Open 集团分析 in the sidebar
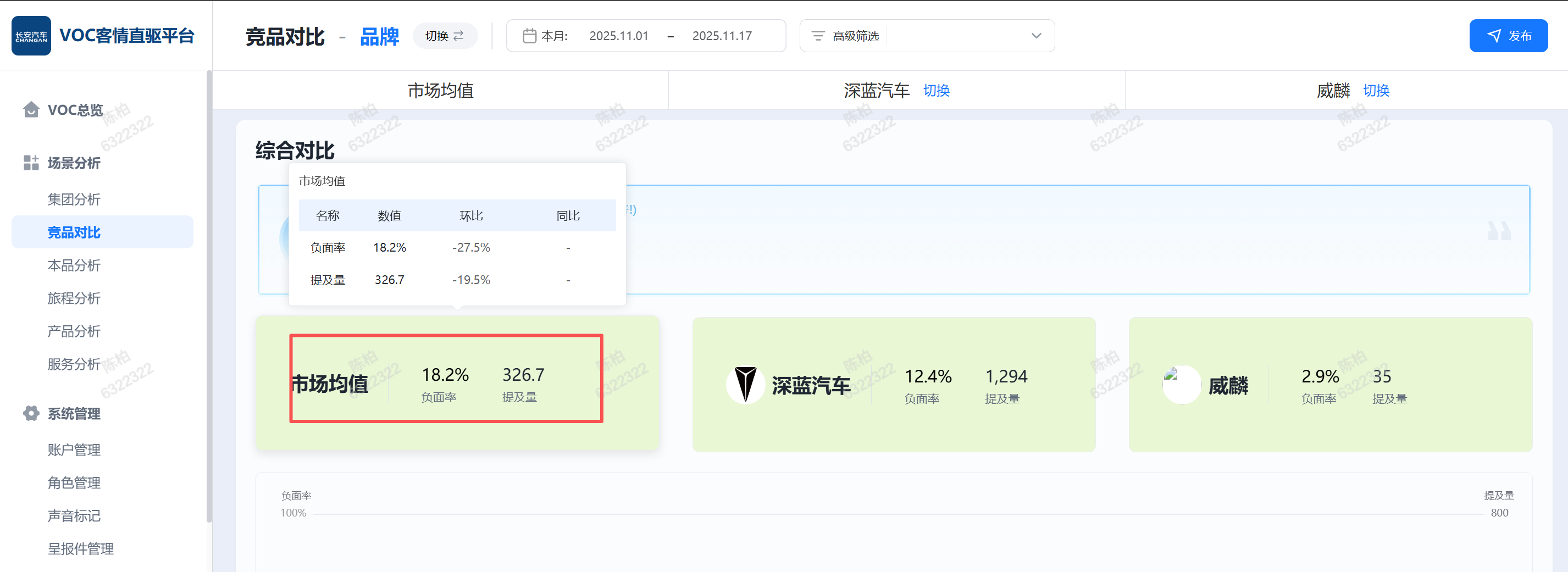1568x572 pixels. [x=74, y=199]
